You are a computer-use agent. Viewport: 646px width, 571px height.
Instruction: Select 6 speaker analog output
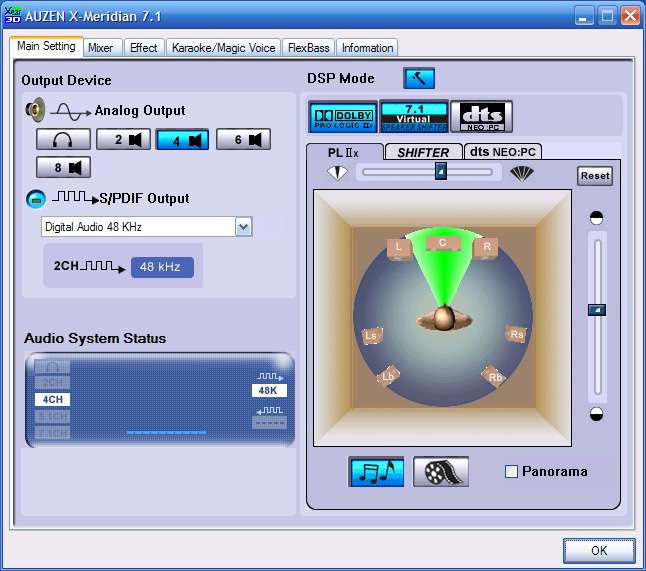tap(243, 139)
